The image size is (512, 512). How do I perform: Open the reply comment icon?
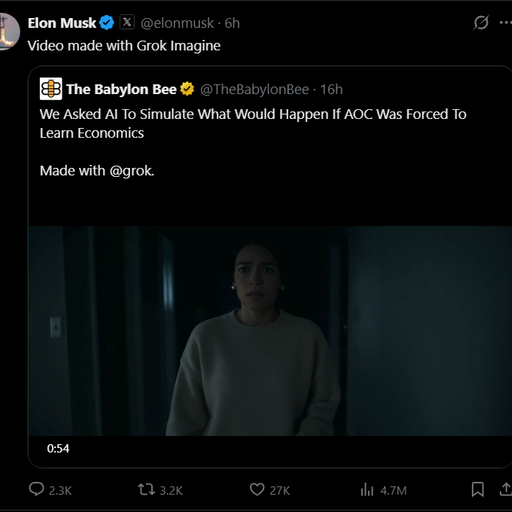click(36, 489)
